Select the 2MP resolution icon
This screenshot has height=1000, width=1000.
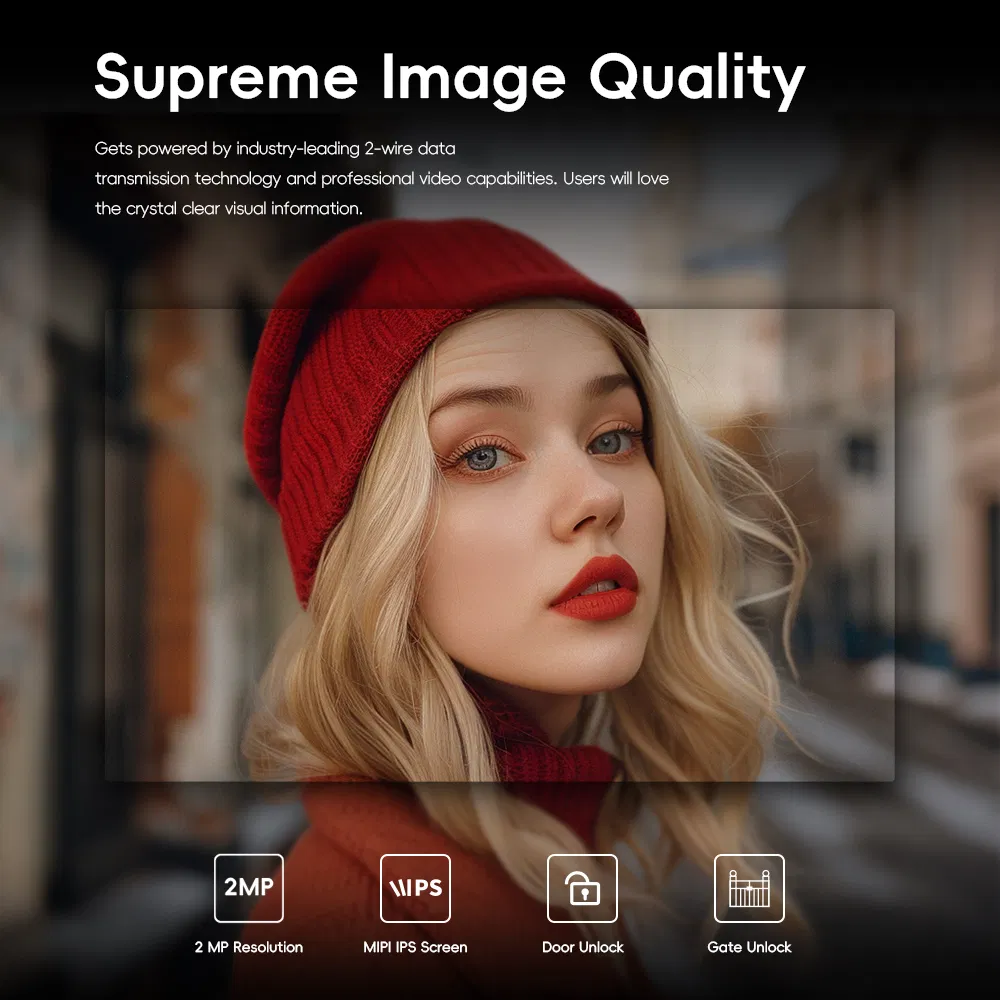(x=250, y=888)
